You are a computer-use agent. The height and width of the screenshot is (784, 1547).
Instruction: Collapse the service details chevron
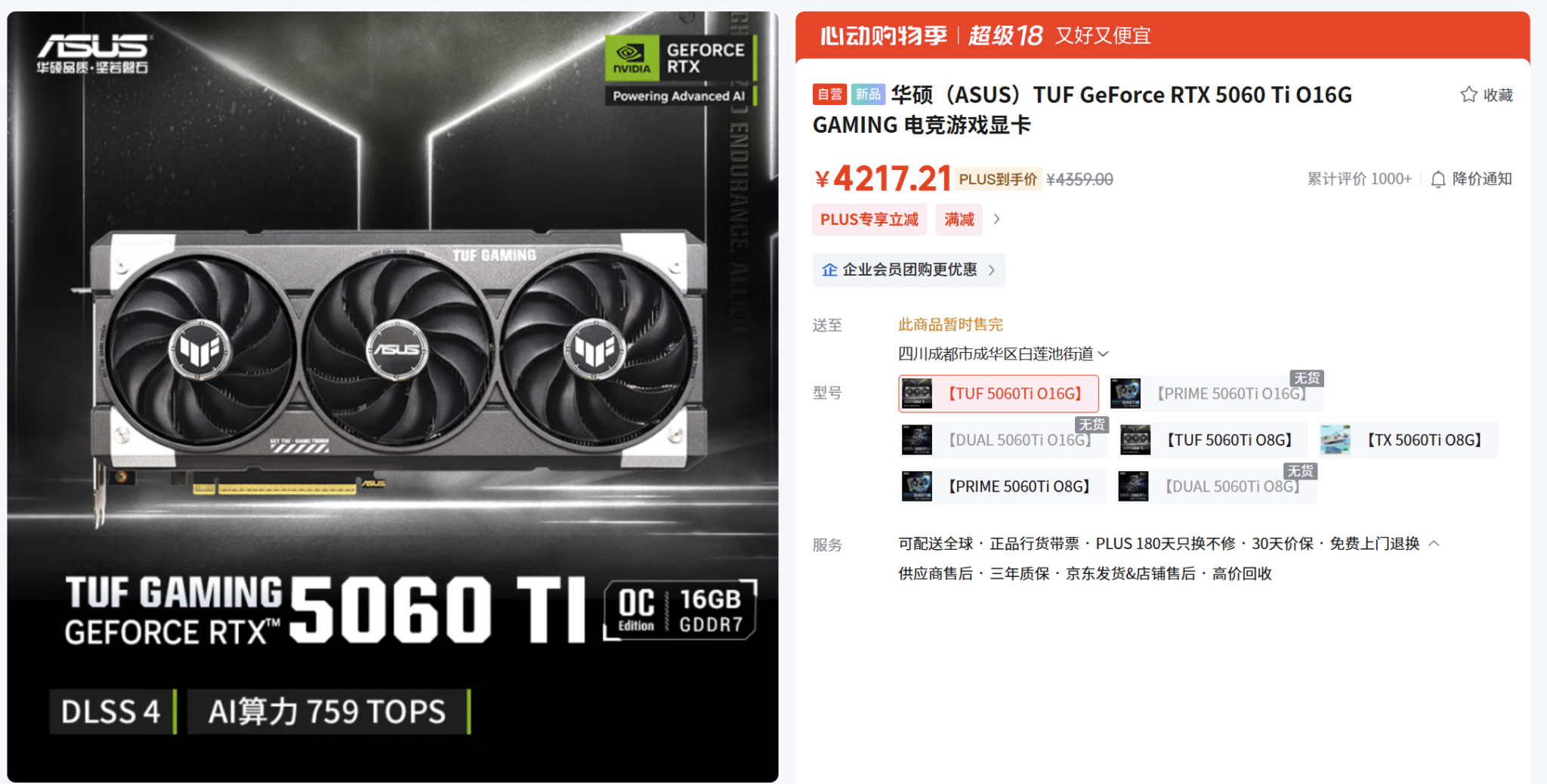1434,544
